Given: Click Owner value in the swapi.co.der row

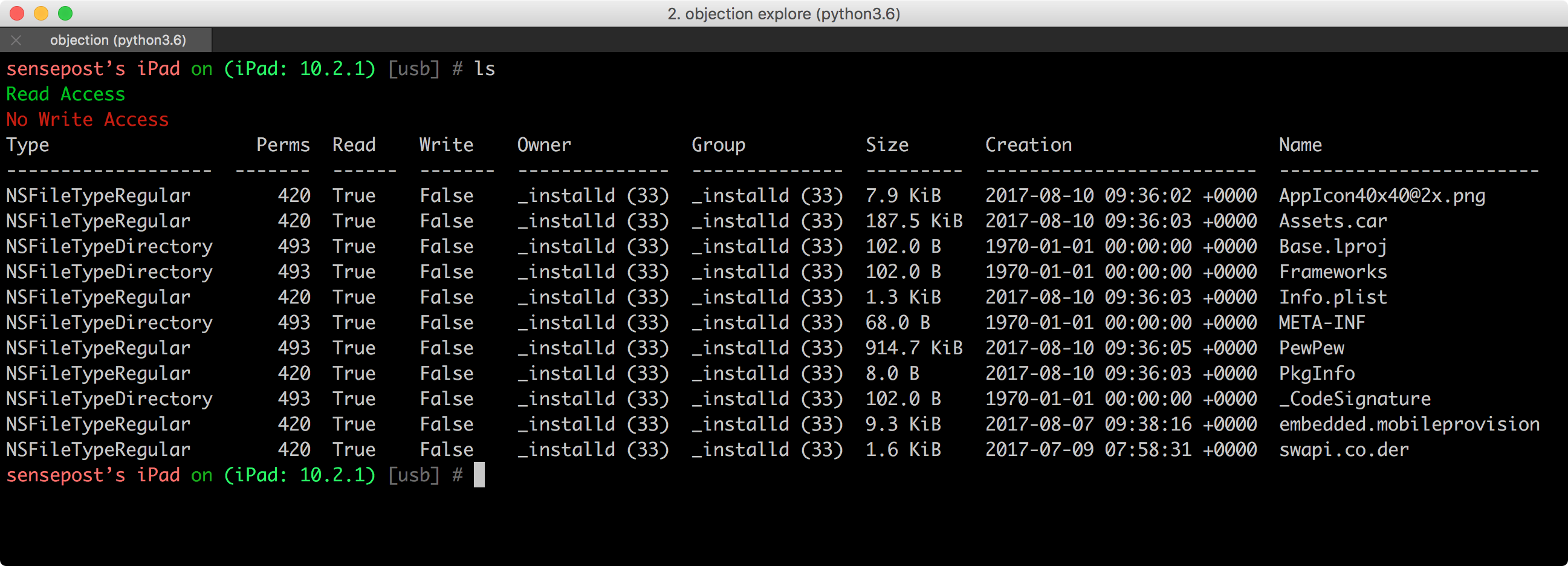Looking at the screenshot, I should [x=593, y=450].
